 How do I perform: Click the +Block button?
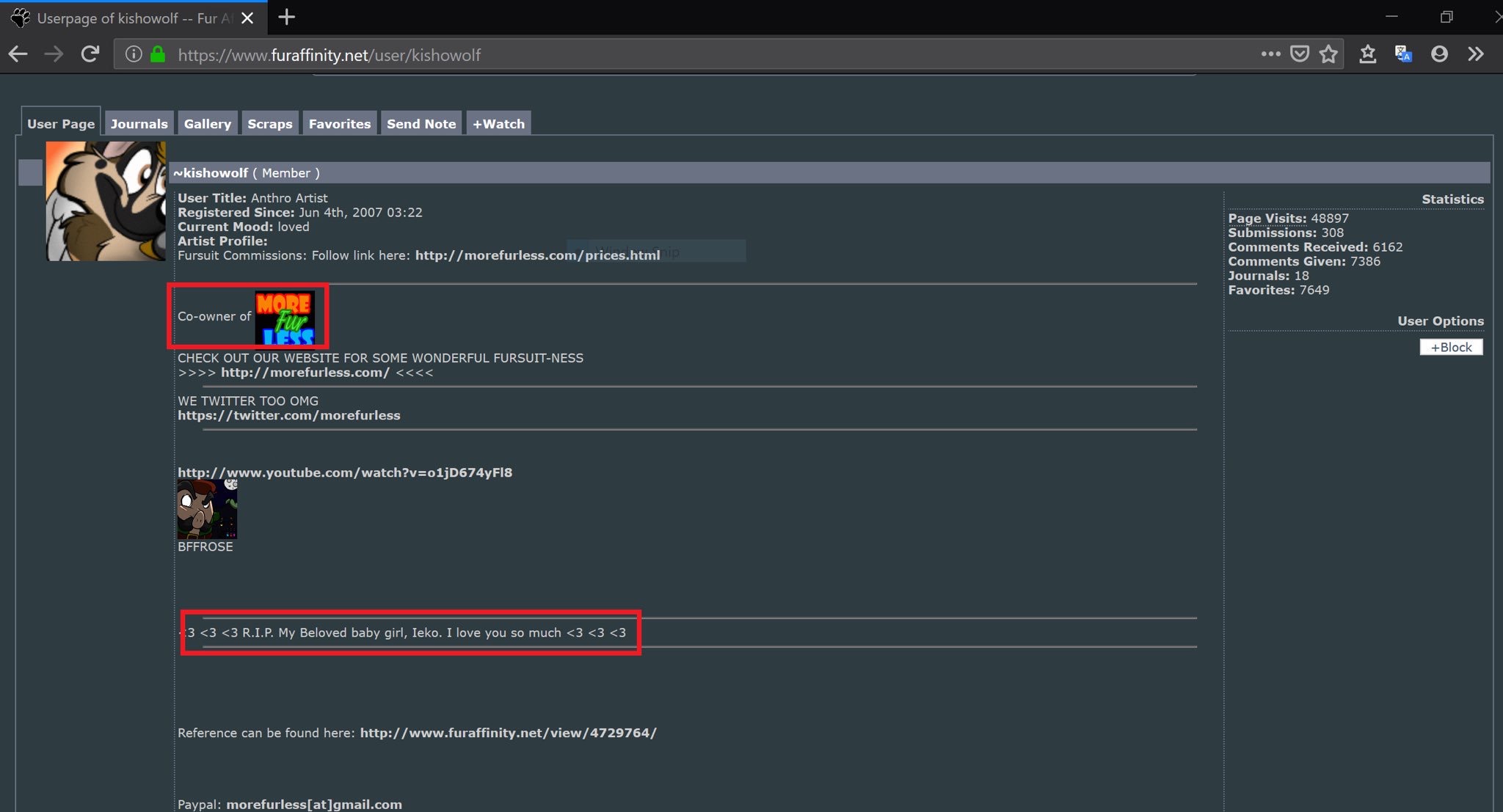pyautogui.click(x=1451, y=347)
